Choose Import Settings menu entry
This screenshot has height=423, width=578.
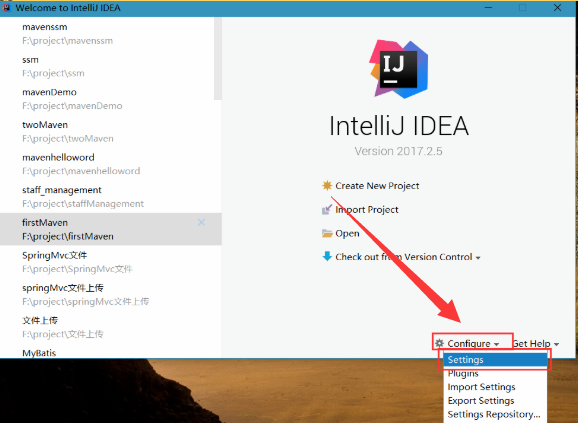pos(495,387)
